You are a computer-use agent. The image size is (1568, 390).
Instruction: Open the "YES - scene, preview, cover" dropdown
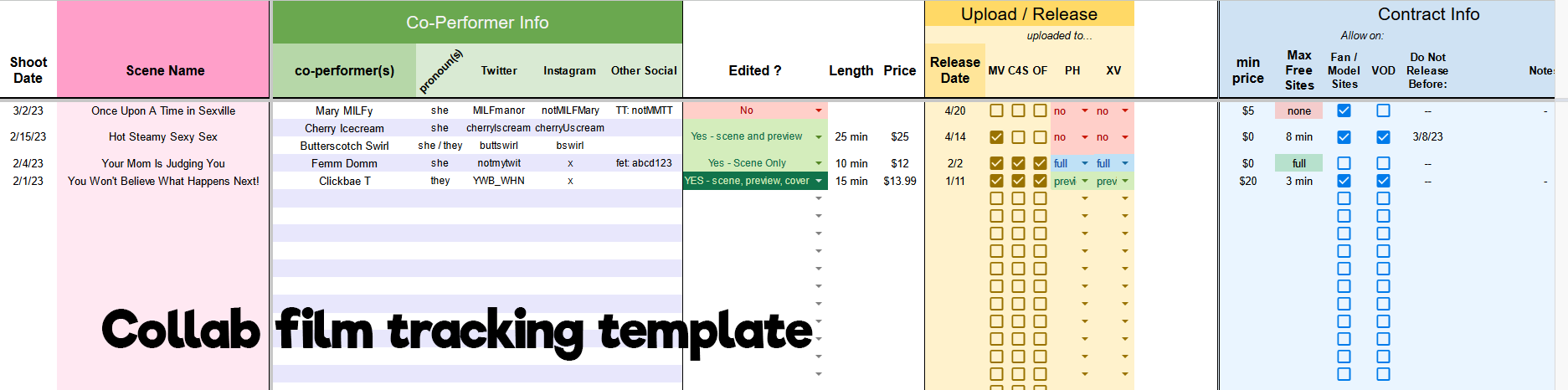[818, 181]
